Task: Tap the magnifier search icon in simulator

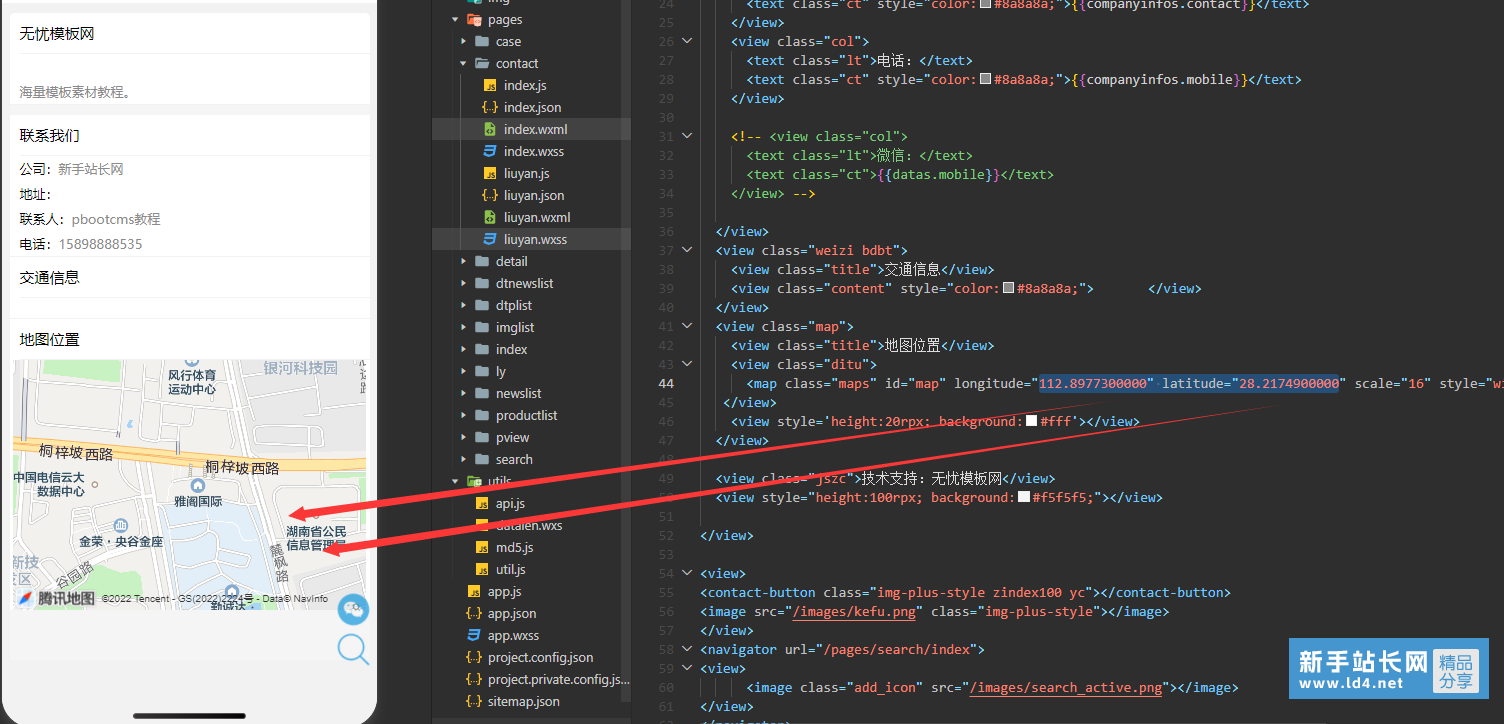Action: pos(353,650)
